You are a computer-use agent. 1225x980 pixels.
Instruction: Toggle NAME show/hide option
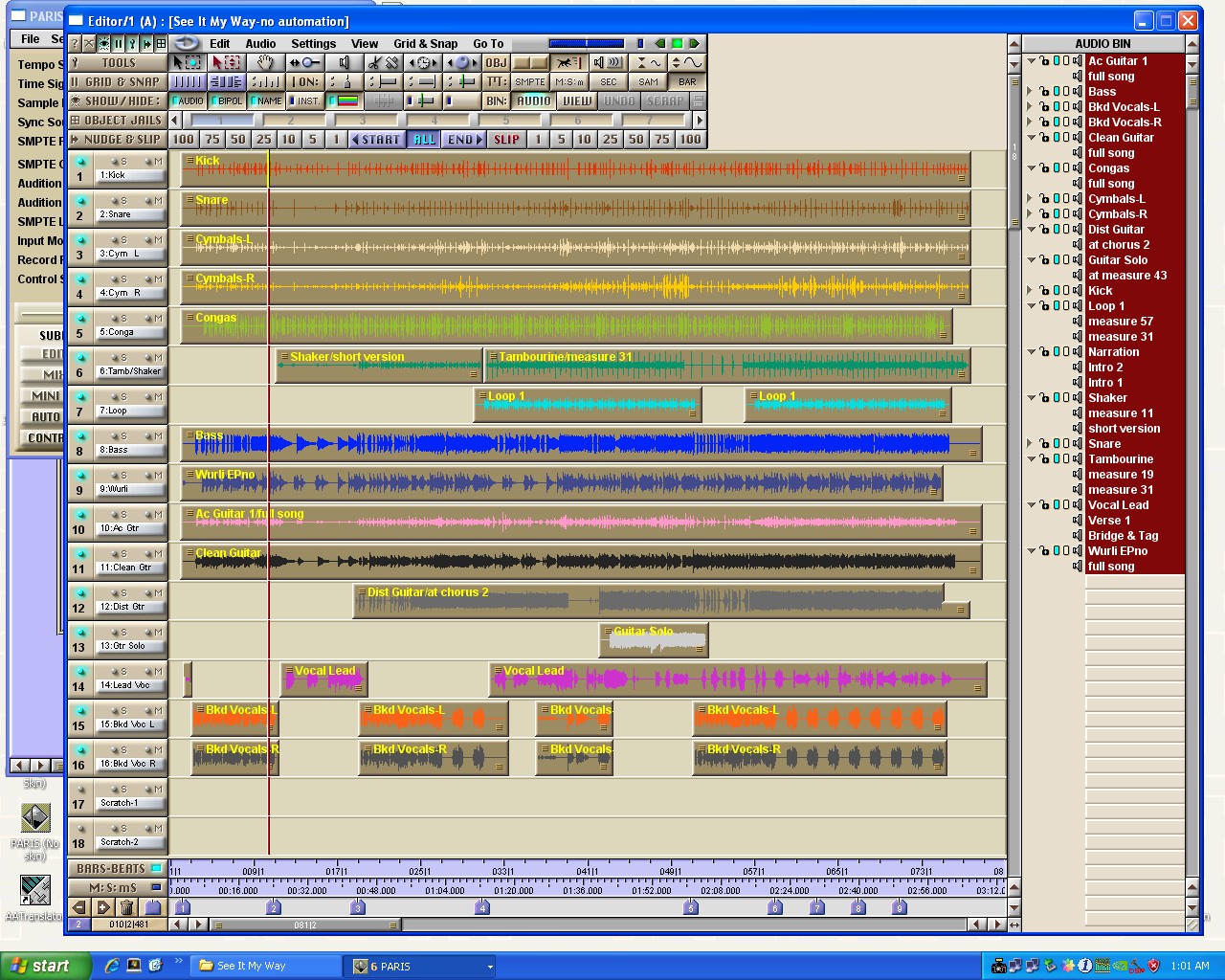coord(266,100)
